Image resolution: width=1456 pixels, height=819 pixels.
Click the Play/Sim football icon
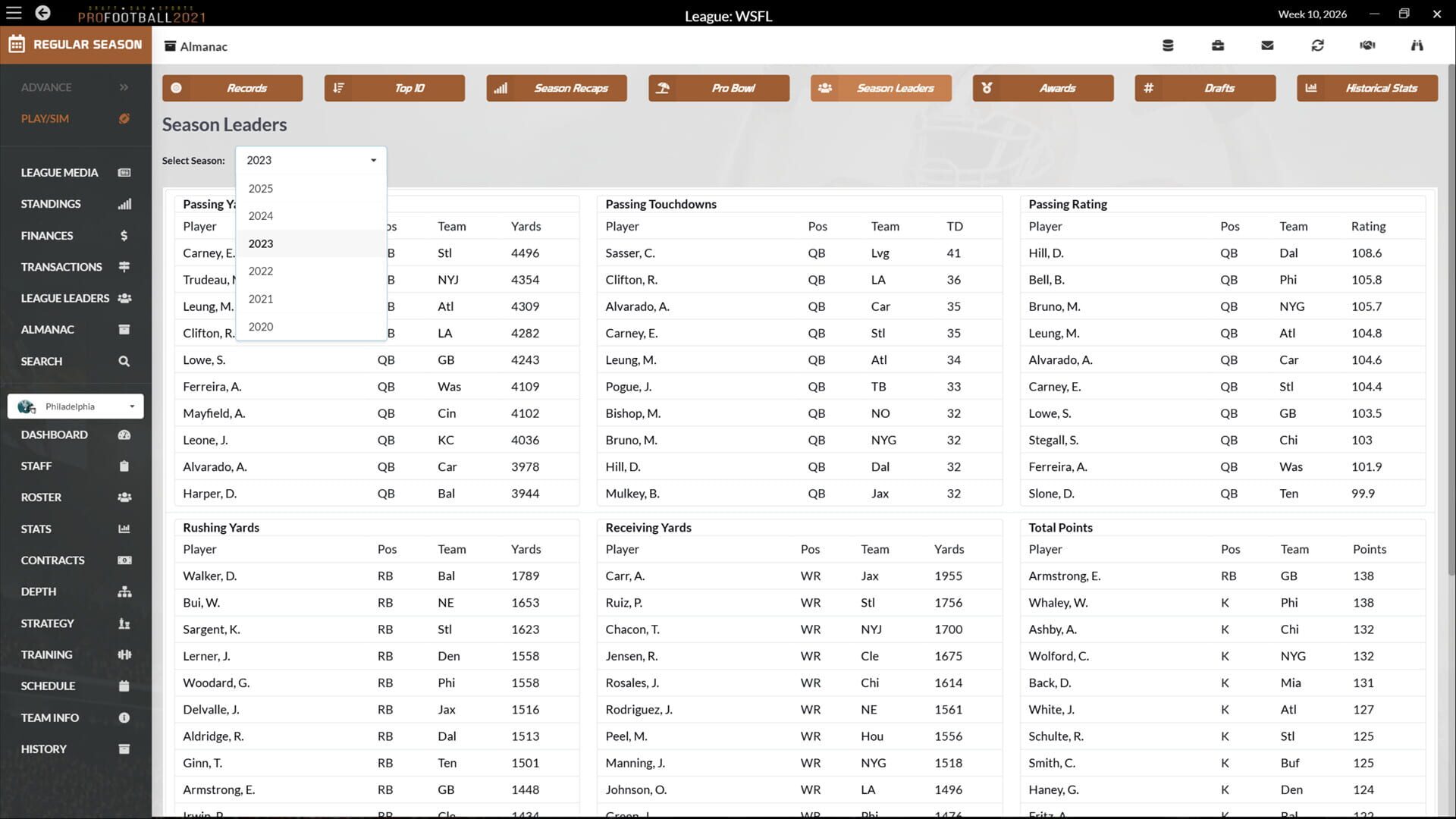(124, 119)
